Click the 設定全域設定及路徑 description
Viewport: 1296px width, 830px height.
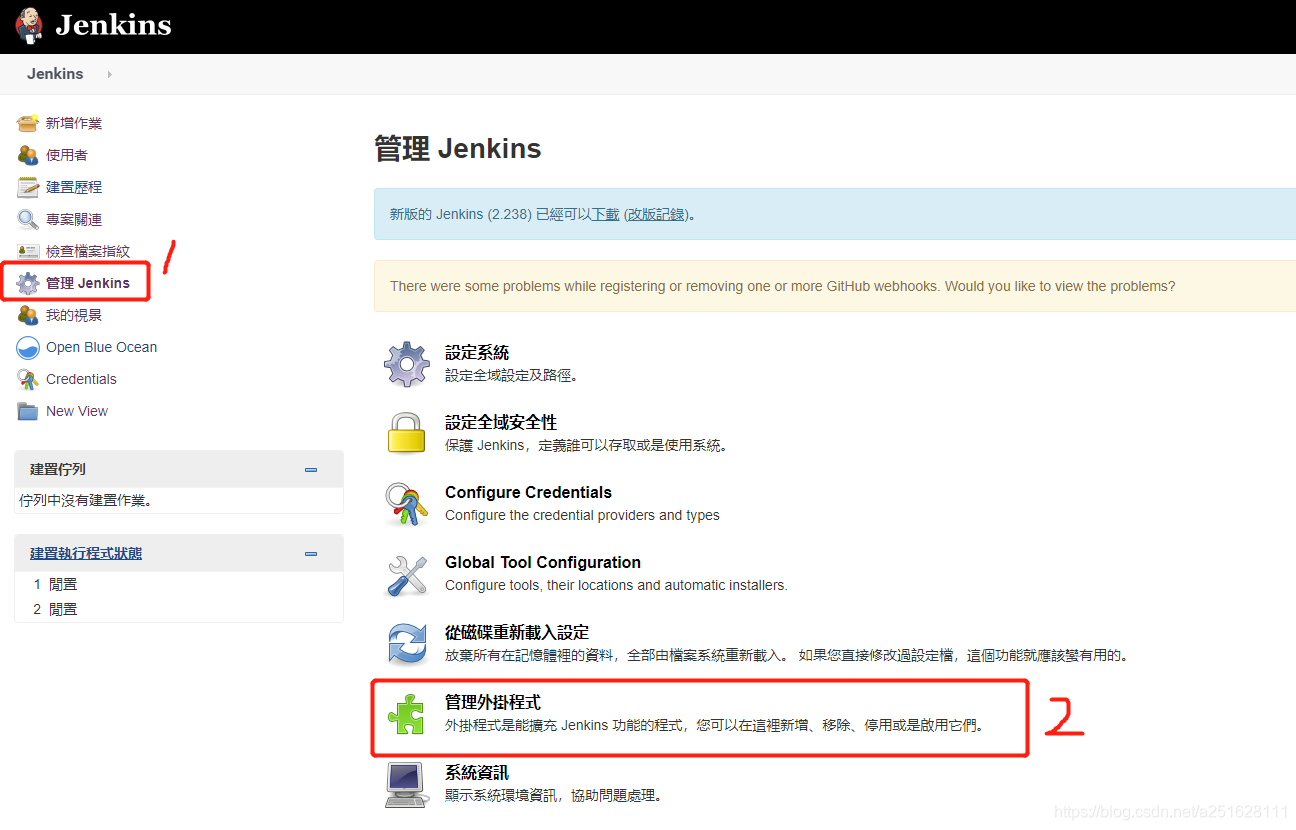(512, 376)
